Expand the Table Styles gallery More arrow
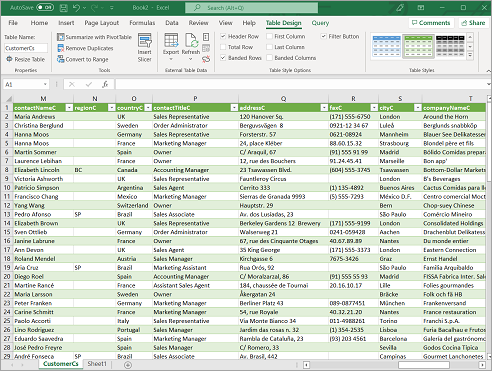 [470, 55]
